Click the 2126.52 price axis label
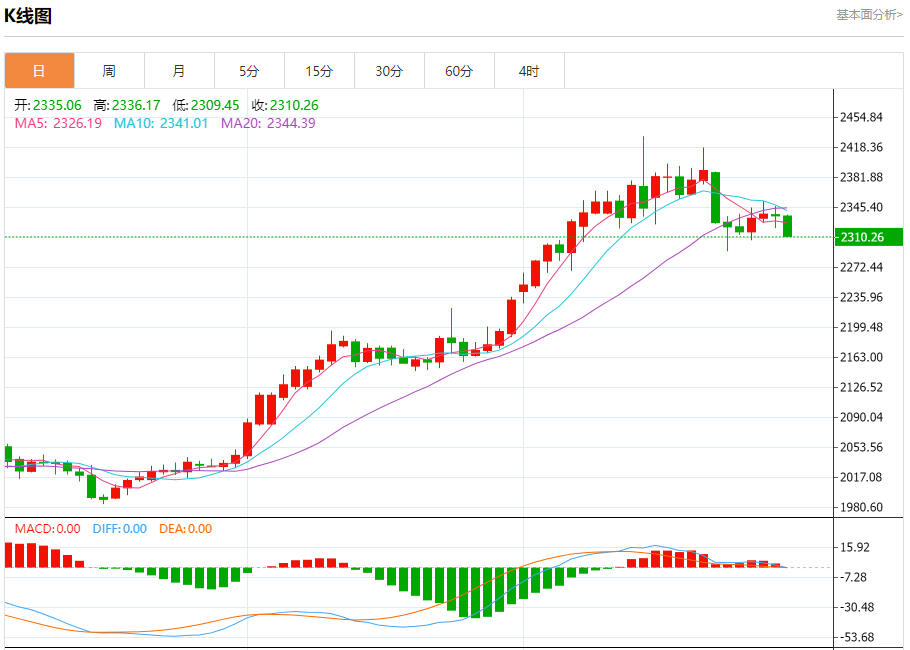The image size is (910, 650). pyautogui.click(x=861, y=387)
